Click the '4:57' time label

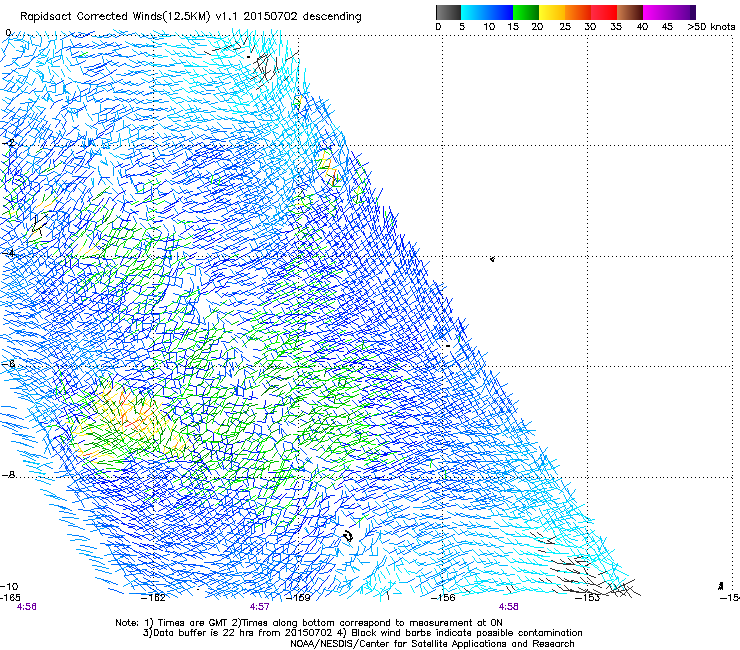click(x=260, y=607)
